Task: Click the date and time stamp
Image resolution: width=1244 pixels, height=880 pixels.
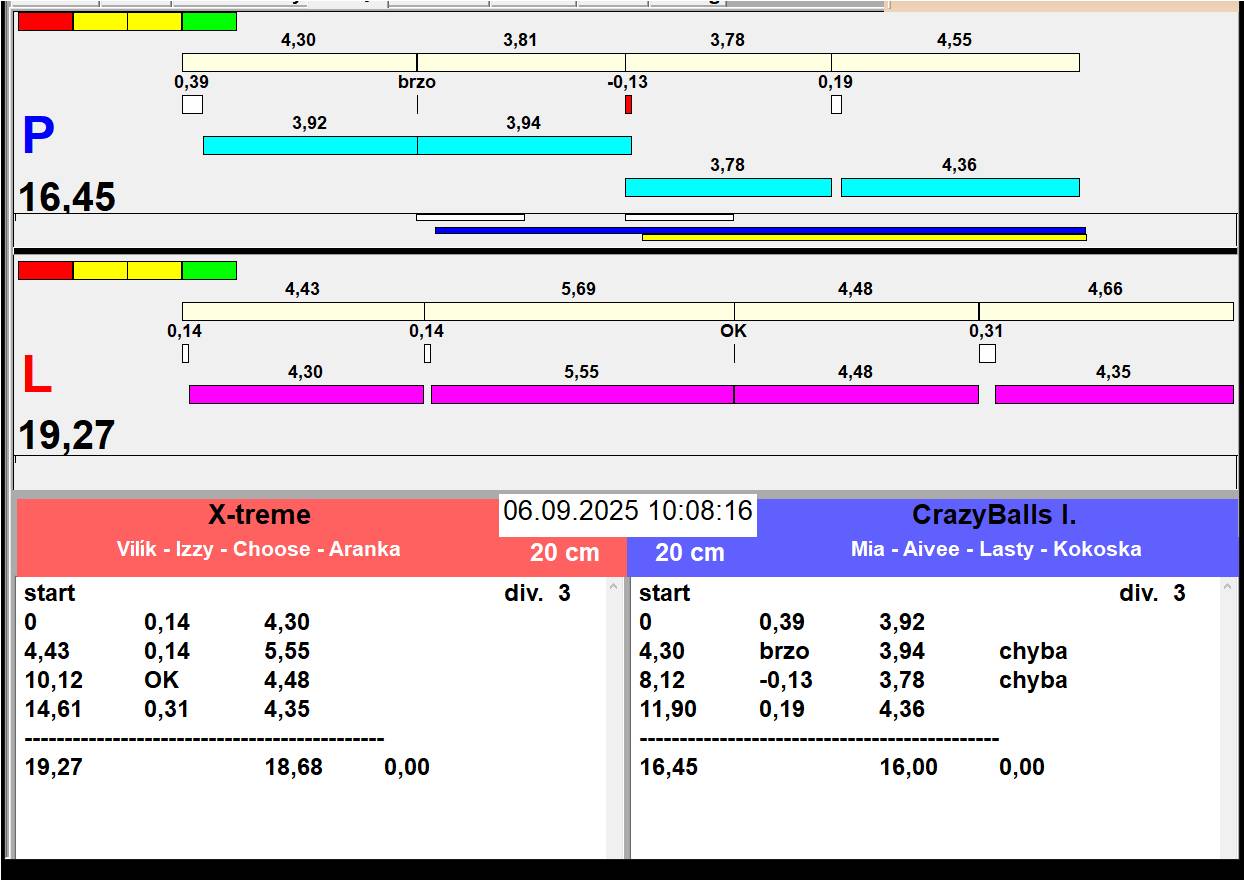Action: tap(627, 511)
